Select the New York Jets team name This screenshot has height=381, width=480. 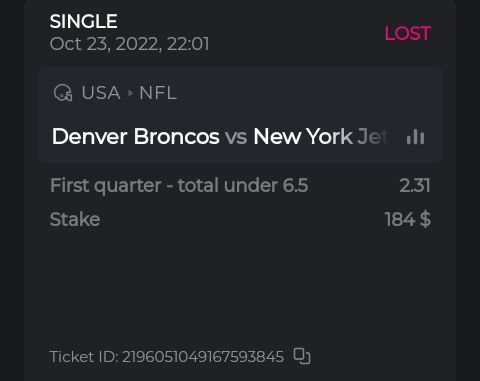pos(321,137)
